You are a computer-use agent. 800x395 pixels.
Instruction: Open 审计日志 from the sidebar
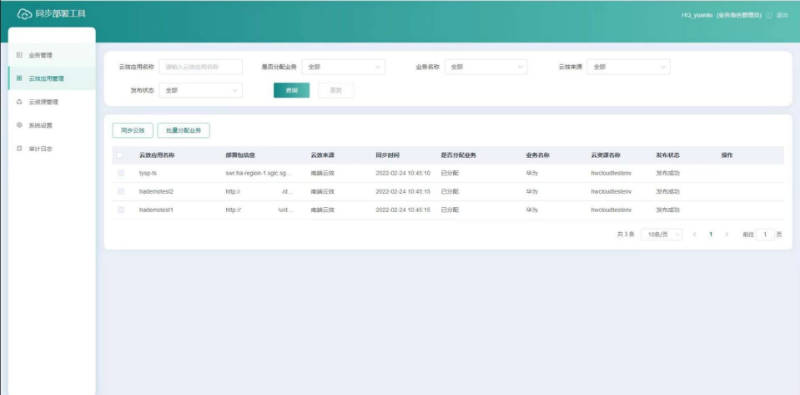(x=52, y=149)
